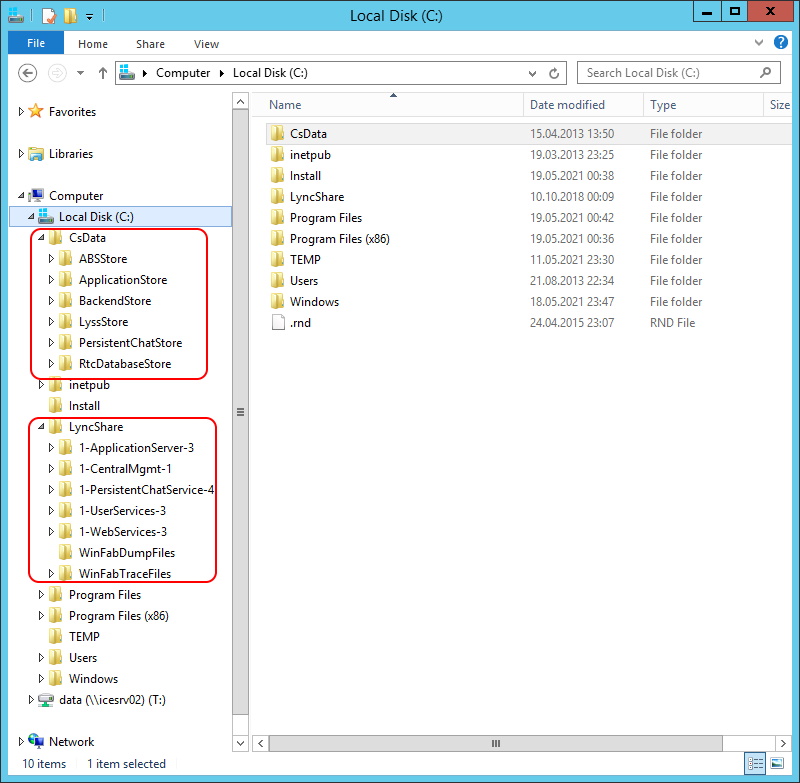Click the Search Local Disk (C:) field
The image size is (800, 783).
tap(678, 73)
